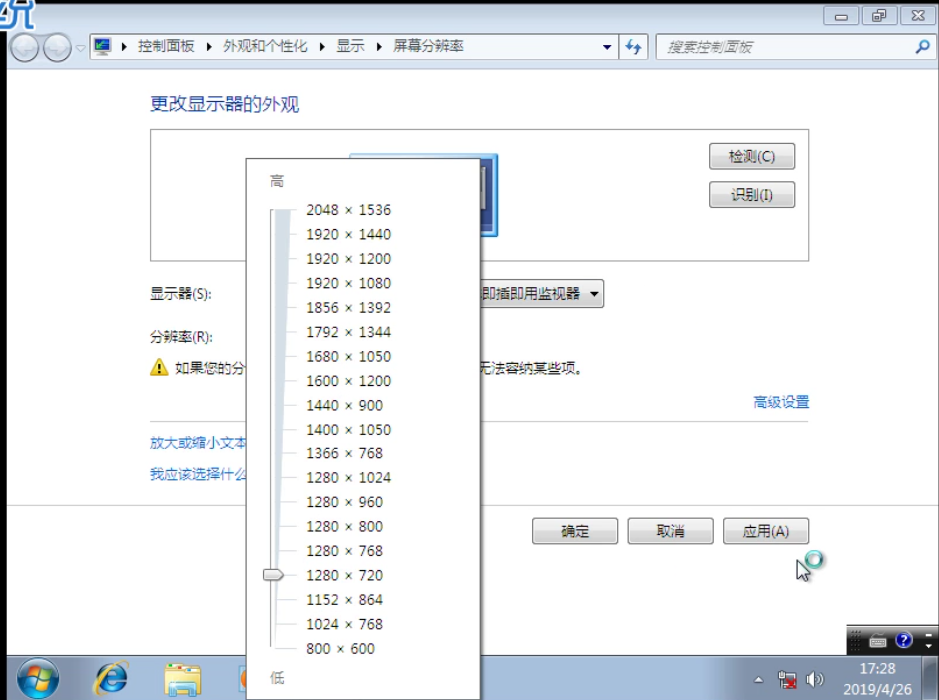Choose resolution 800 × 600
This screenshot has width=939, height=700.
[340, 649]
